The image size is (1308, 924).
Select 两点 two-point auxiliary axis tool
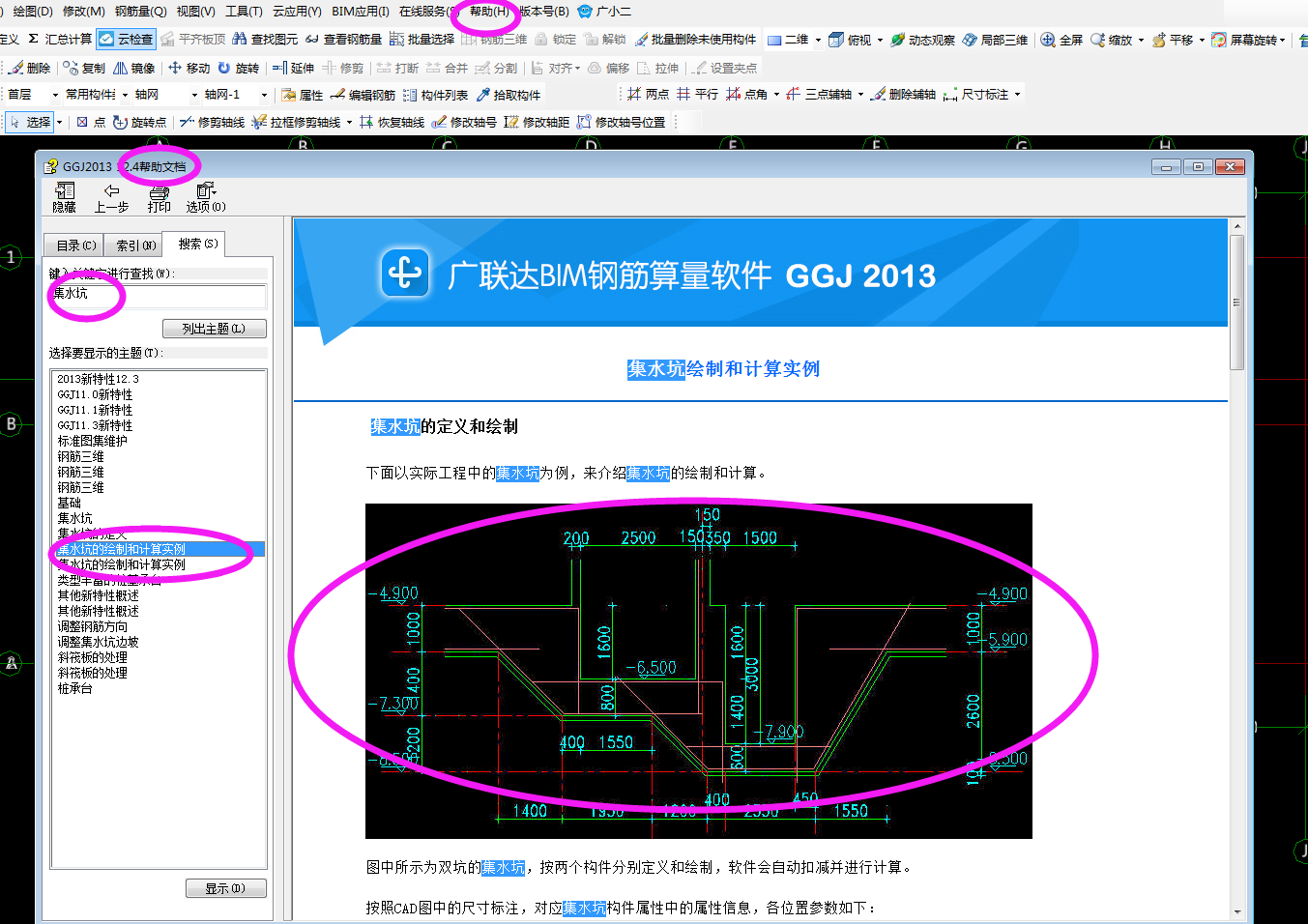648,94
